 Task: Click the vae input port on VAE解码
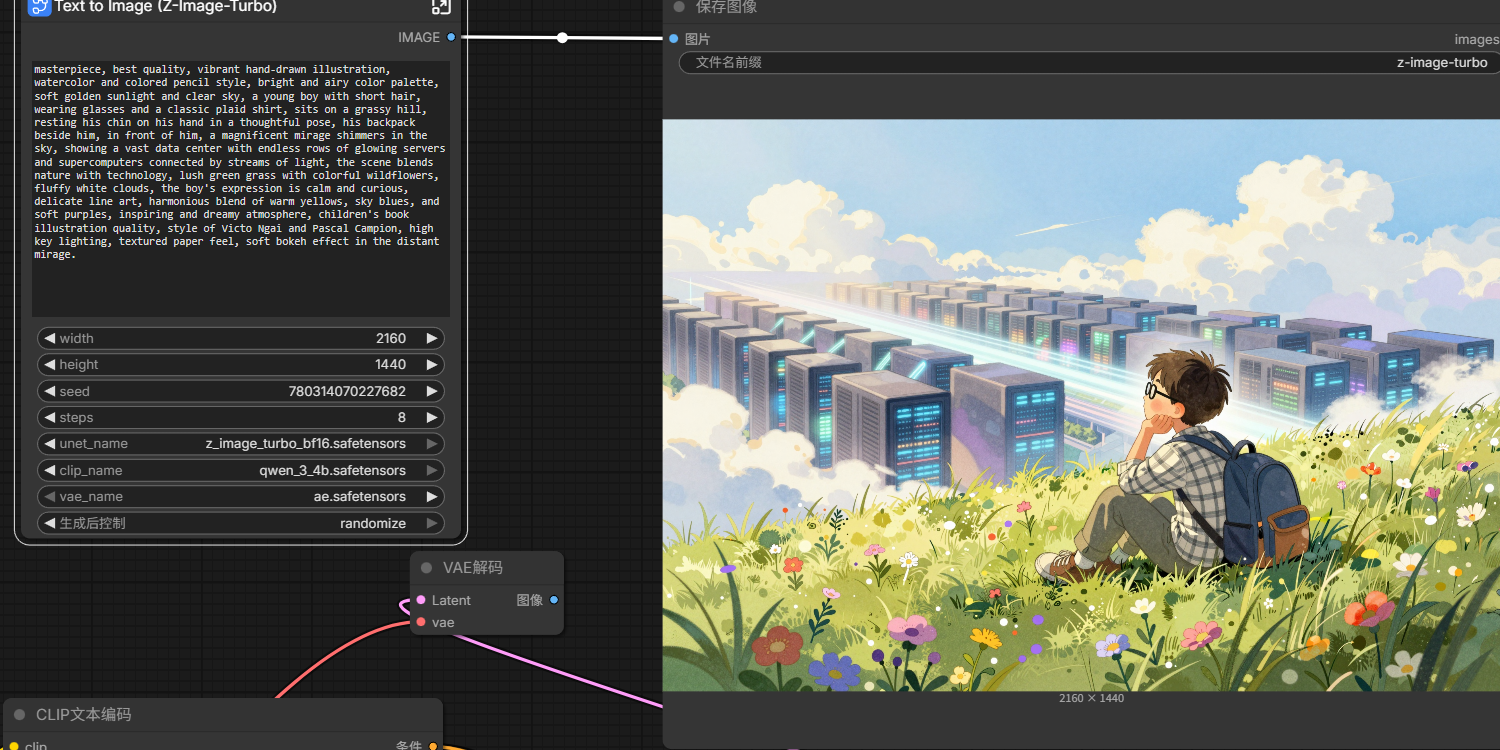click(x=420, y=622)
